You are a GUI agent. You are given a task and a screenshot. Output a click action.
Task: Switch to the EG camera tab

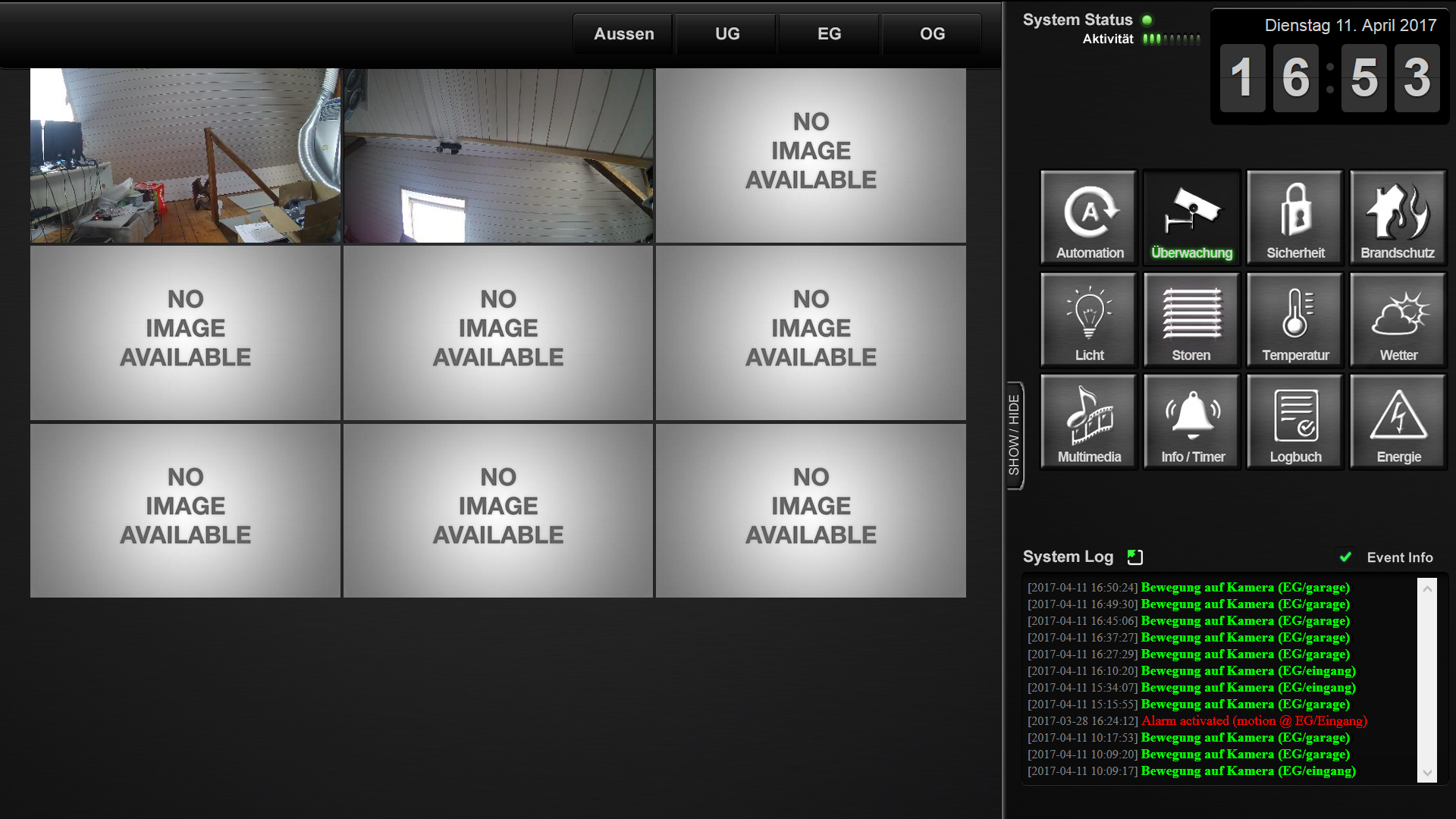[x=829, y=34]
